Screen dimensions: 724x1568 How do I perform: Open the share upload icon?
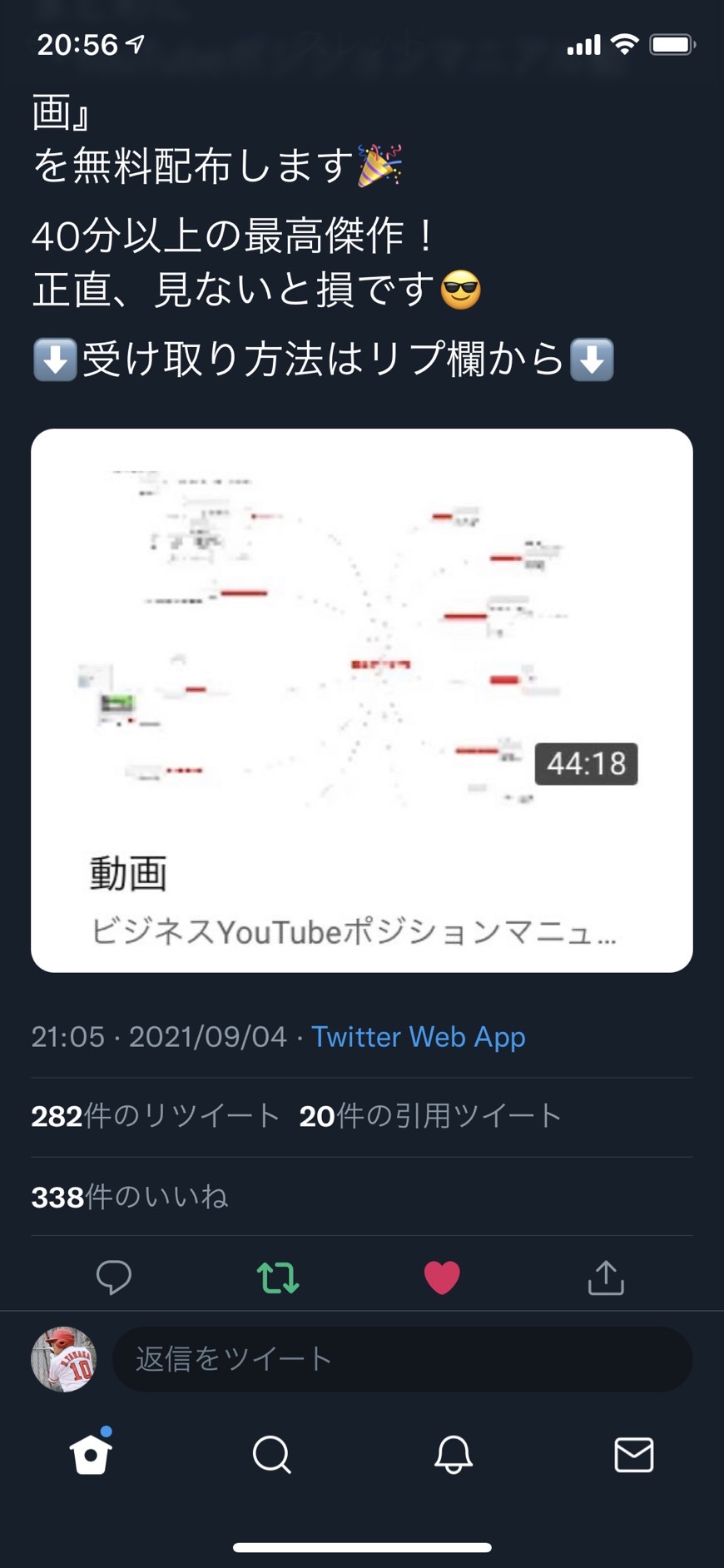click(x=606, y=1277)
